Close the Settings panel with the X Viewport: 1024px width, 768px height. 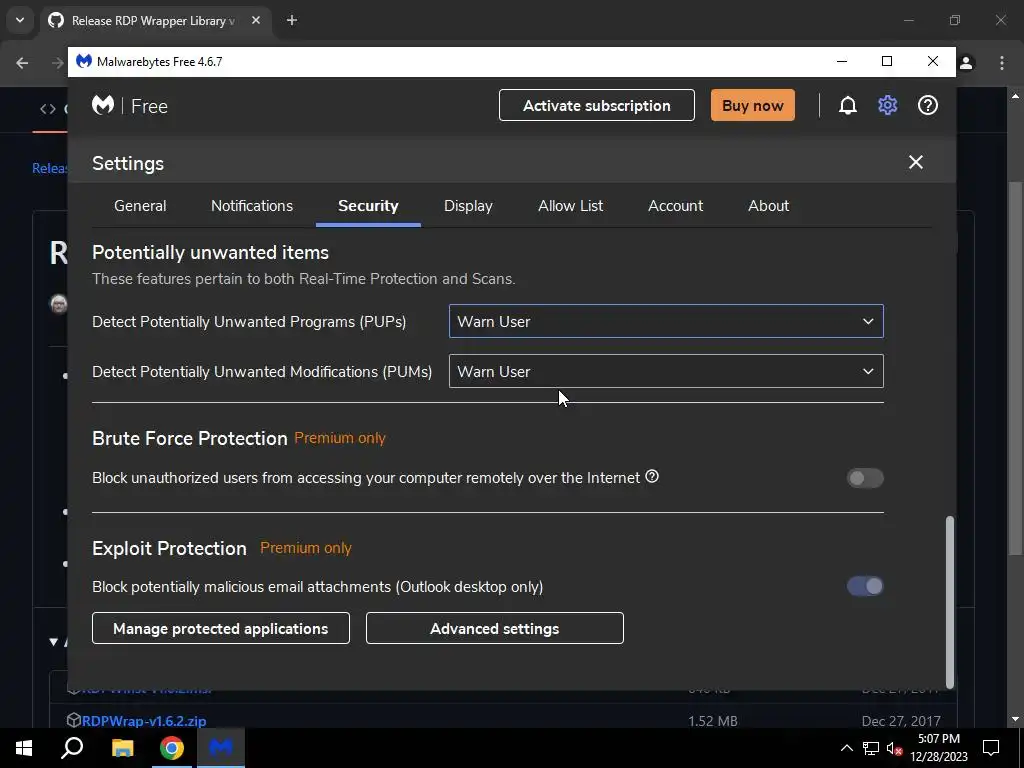click(x=916, y=162)
